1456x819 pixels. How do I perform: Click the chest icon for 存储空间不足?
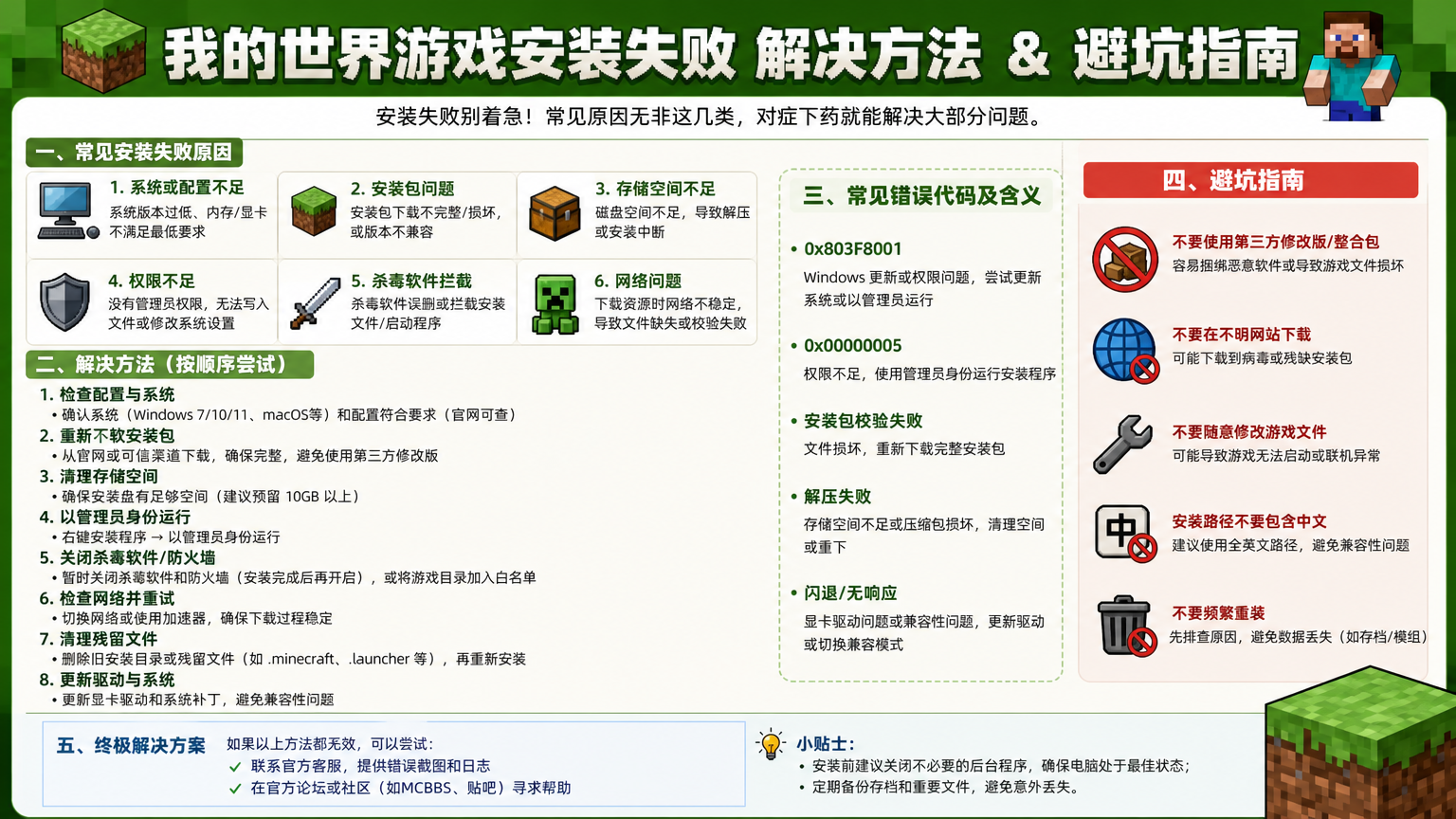click(x=555, y=212)
